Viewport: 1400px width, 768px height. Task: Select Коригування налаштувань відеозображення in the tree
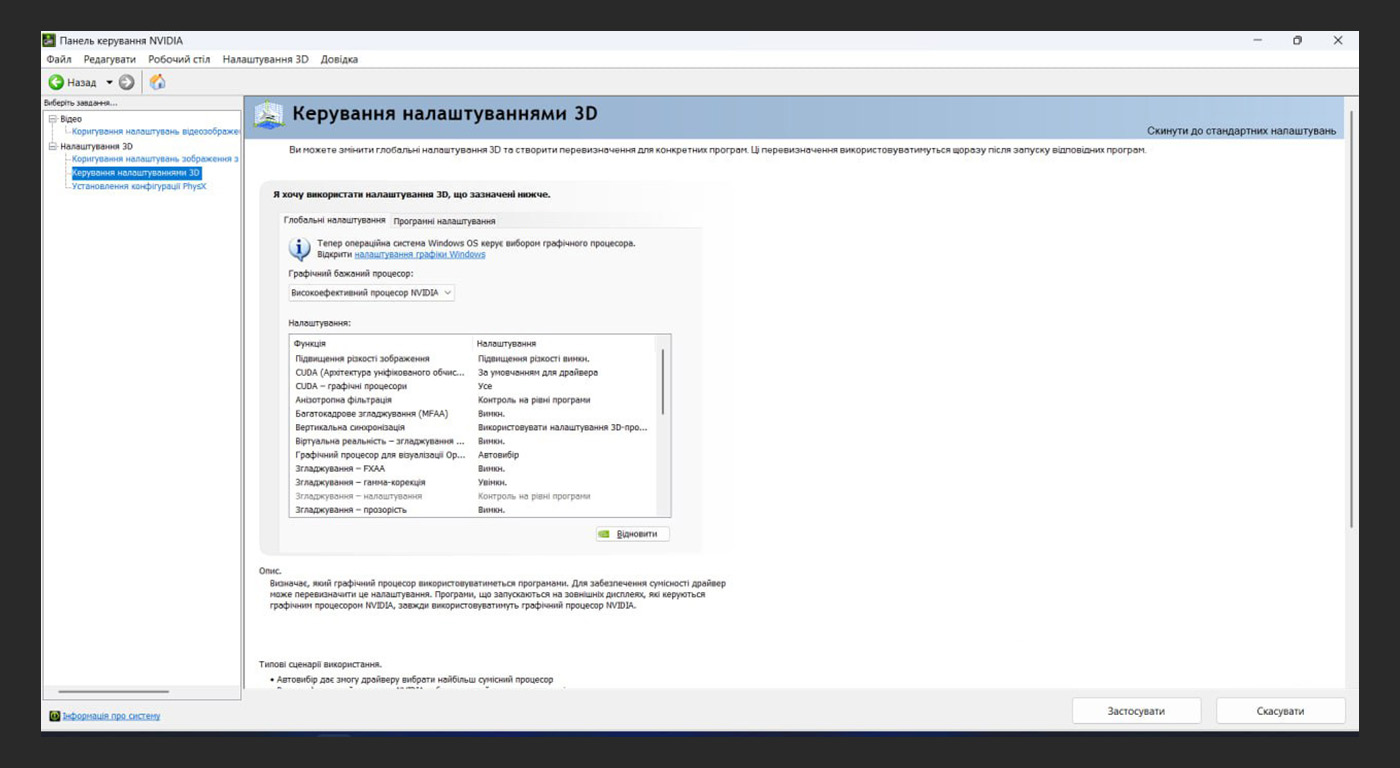pos(156,131)
